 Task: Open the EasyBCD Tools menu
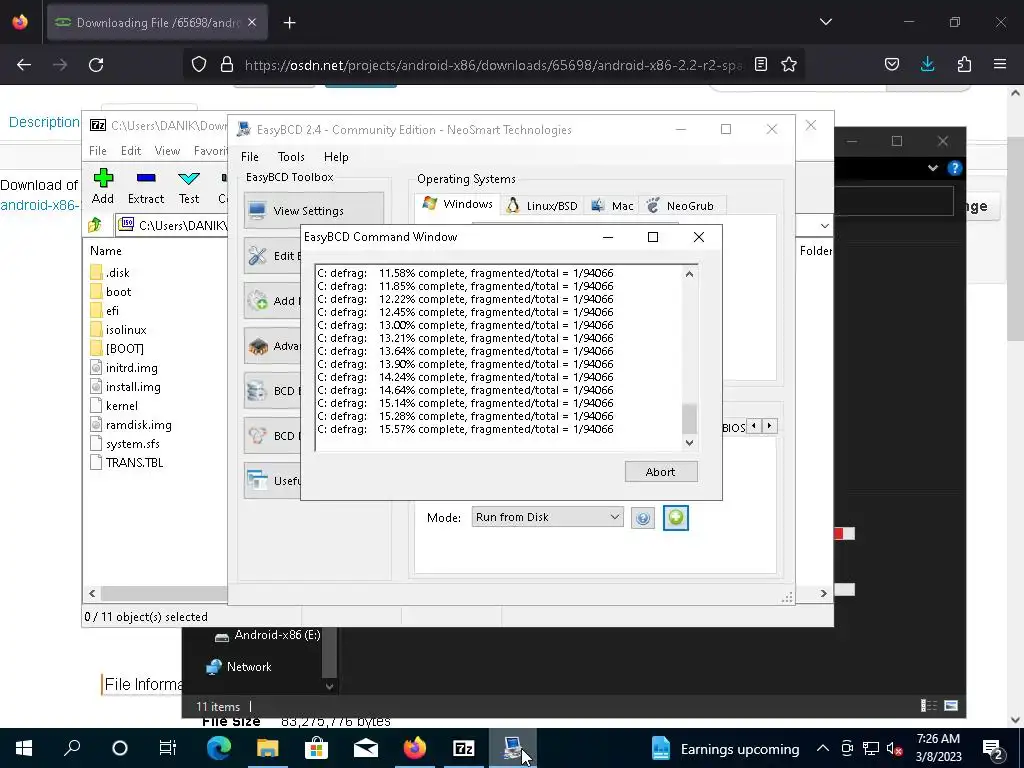click(x=291, y=157)
